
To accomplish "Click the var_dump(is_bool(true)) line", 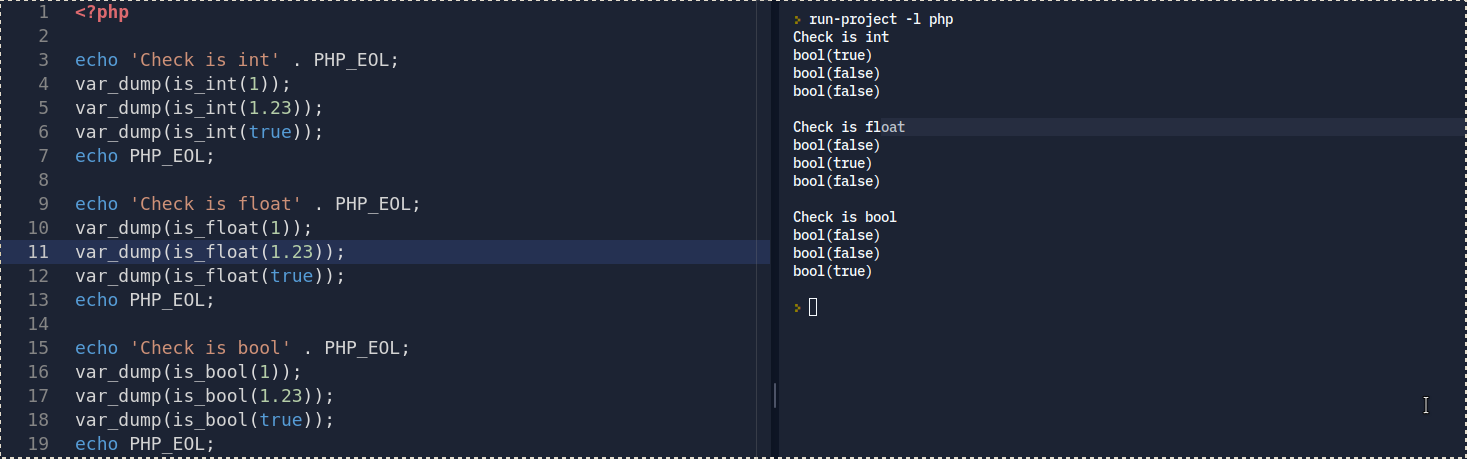I will [x=204, y=420].
